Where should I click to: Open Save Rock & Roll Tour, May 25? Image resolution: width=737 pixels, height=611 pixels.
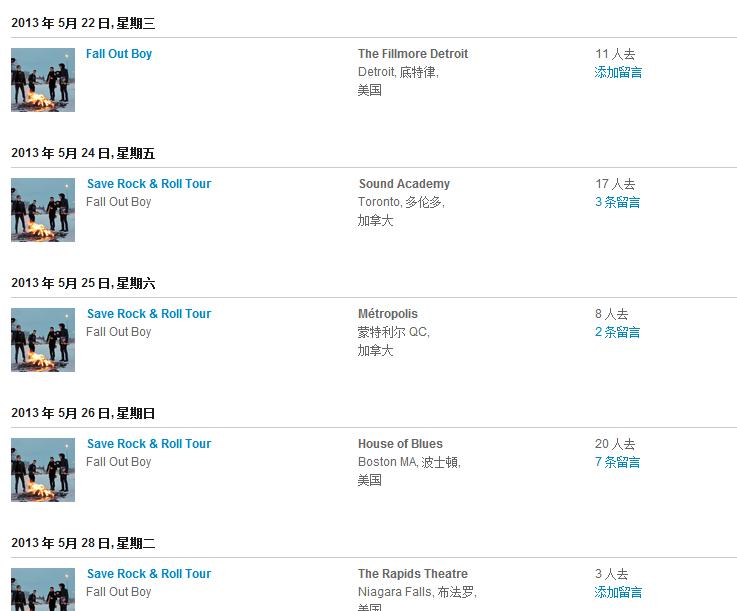click(x=149, y=314)
